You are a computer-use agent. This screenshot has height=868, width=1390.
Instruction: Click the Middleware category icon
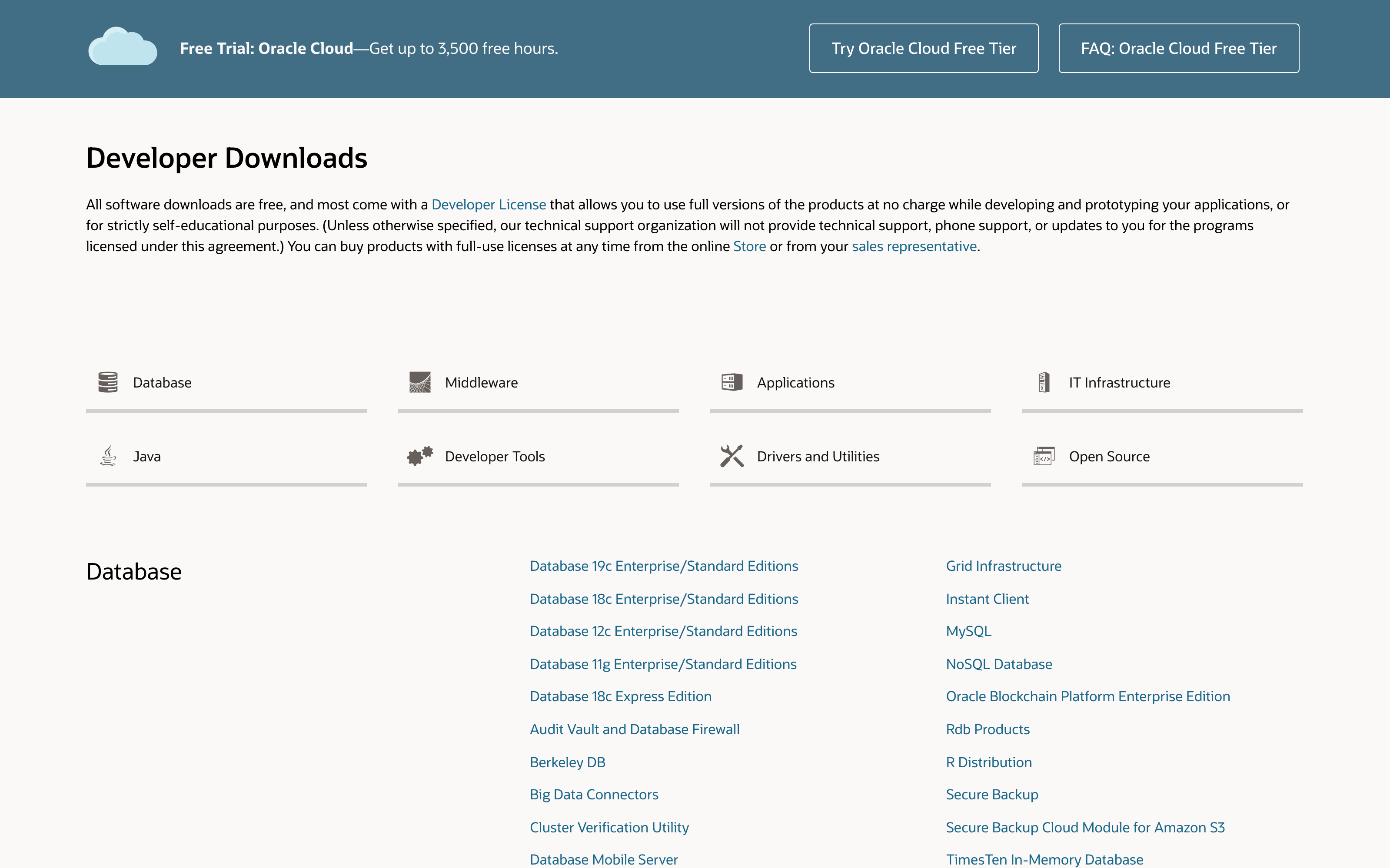tap(420, 382)
